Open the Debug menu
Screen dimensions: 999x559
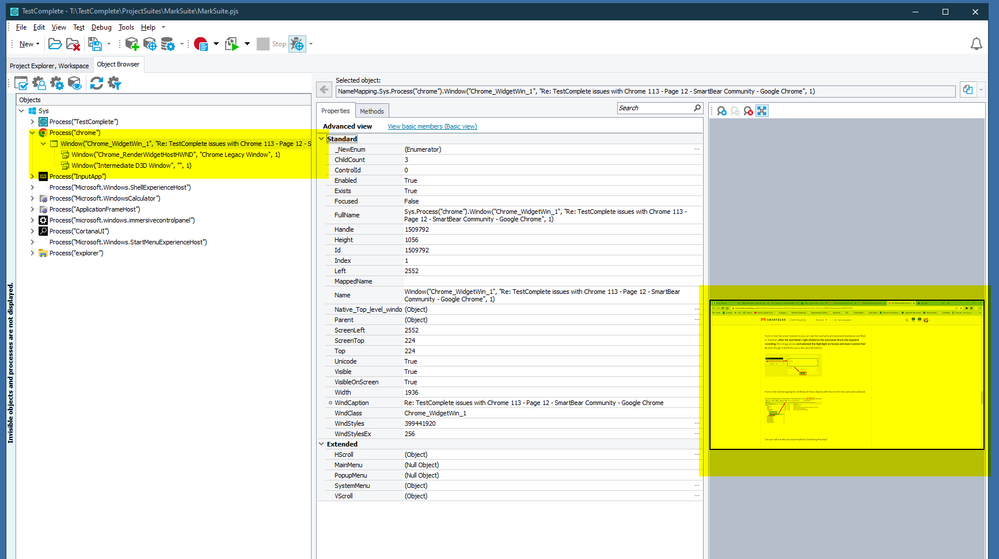coord(101,27)
